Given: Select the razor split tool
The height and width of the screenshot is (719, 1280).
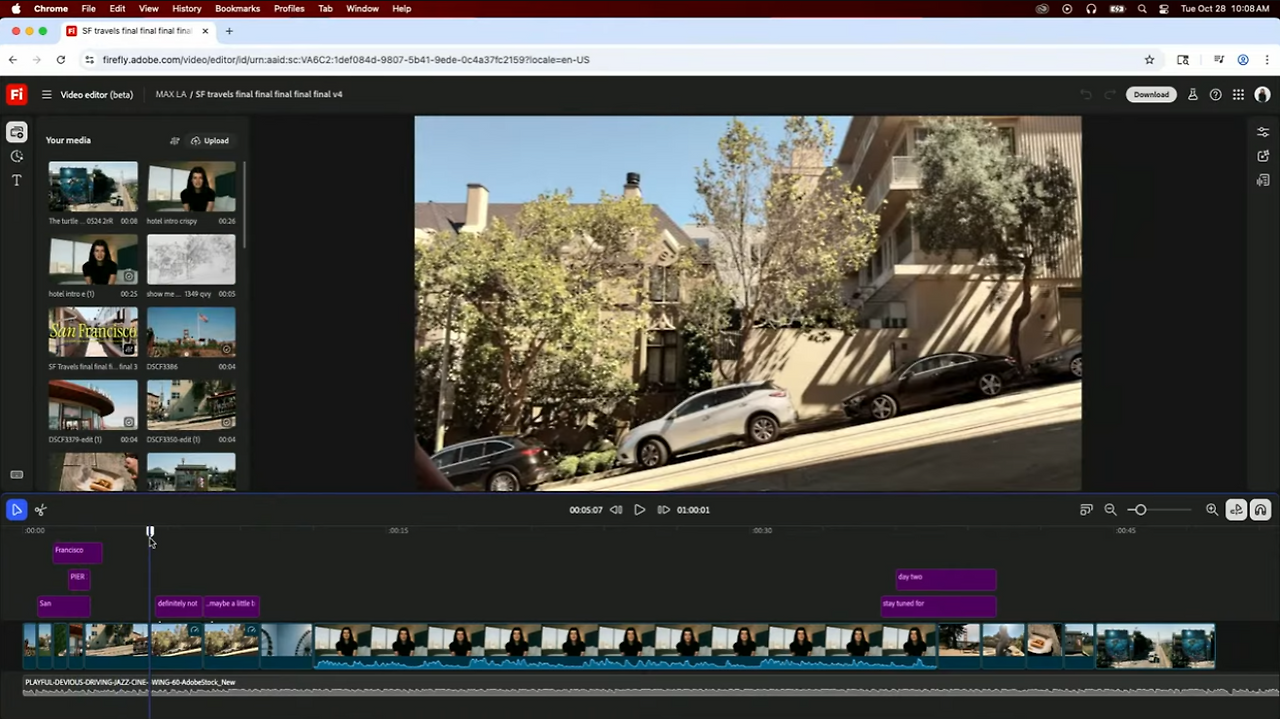Looking at the screenshot, I should point(40,510).
